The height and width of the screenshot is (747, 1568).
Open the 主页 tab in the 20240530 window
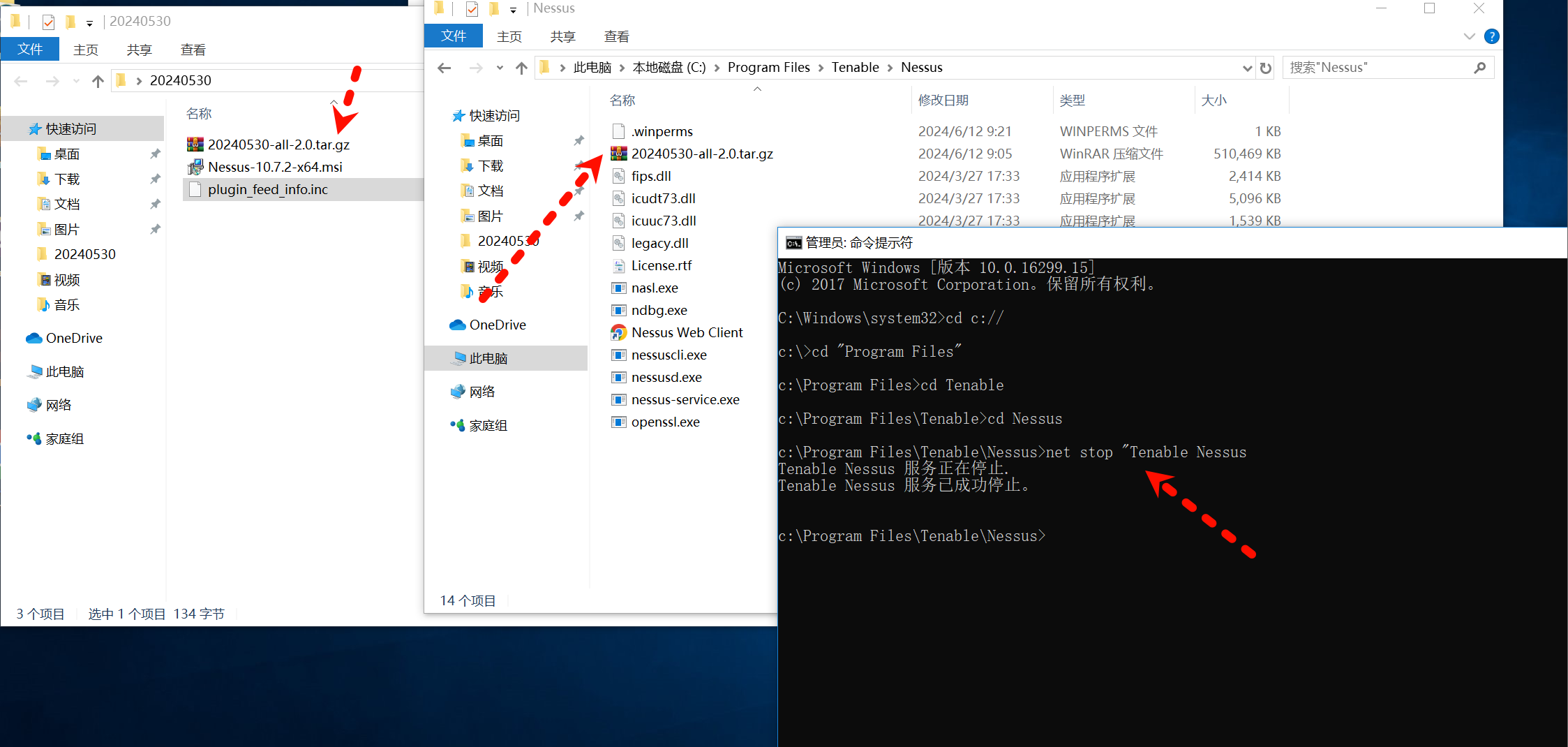[x=86, y=50]
